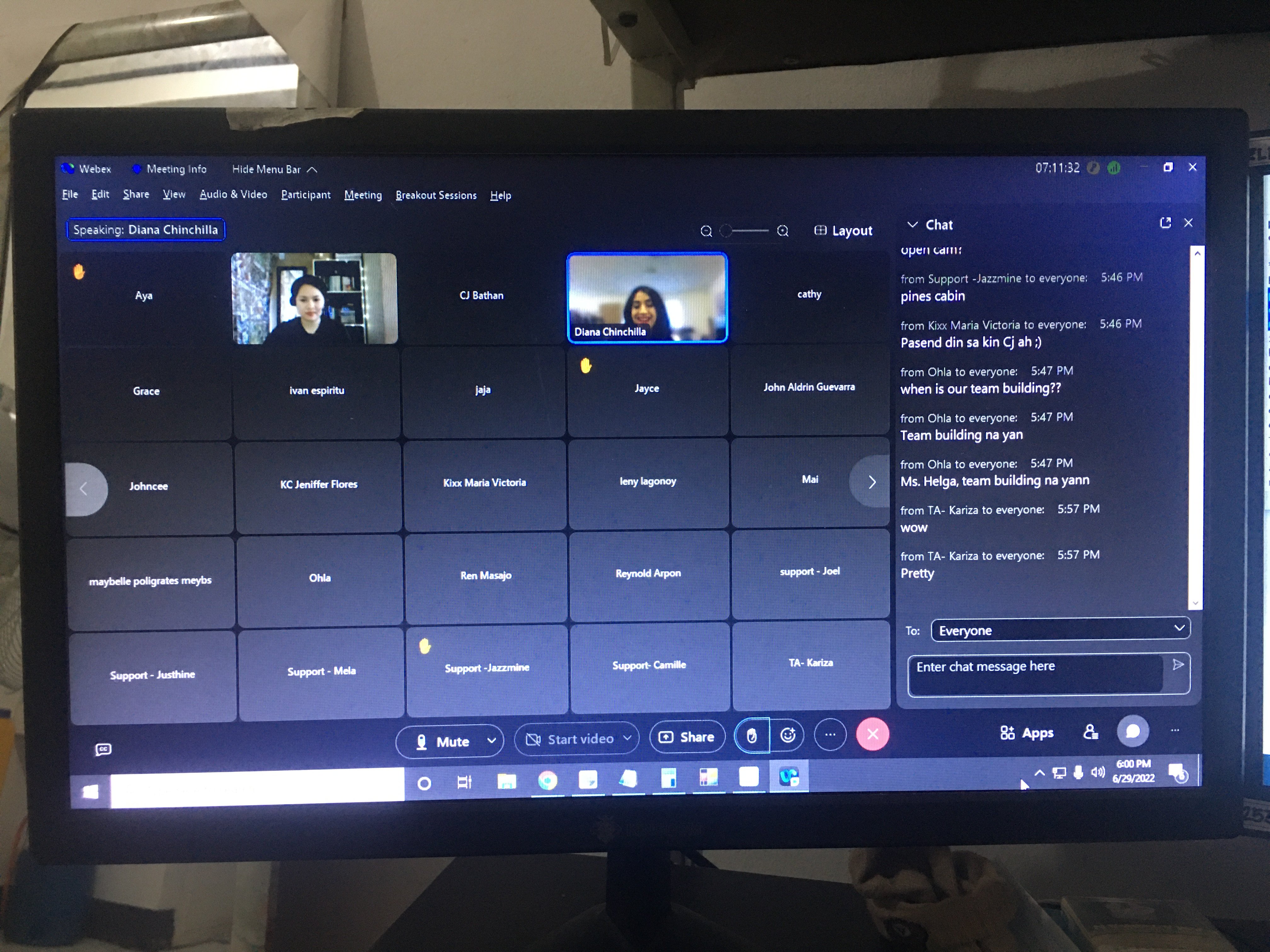Open Meeting Info

170,169
